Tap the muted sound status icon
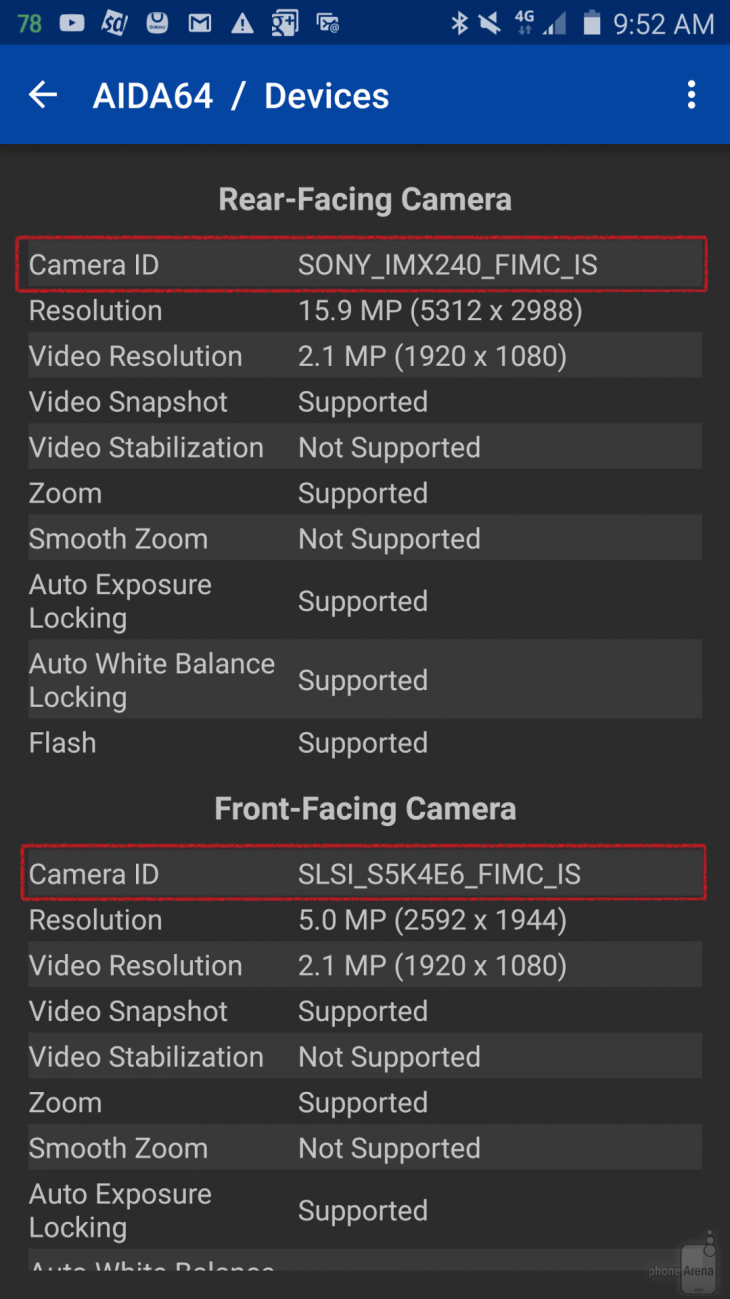The height and width of the screenshot is (1299, 730). click(490, 23)
